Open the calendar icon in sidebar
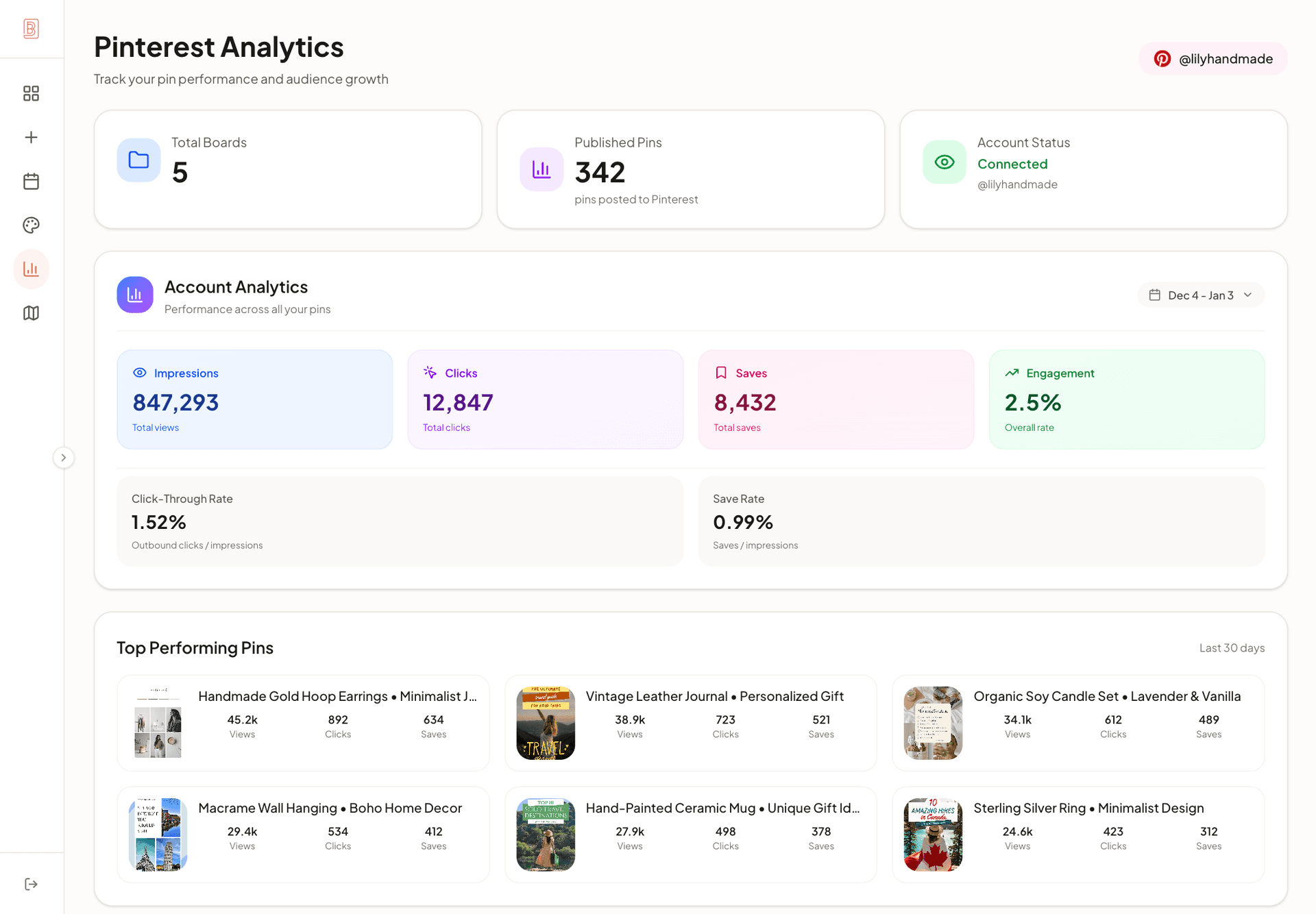The height and width of the screenshot is (914, 1316). (x=31, y=182)
